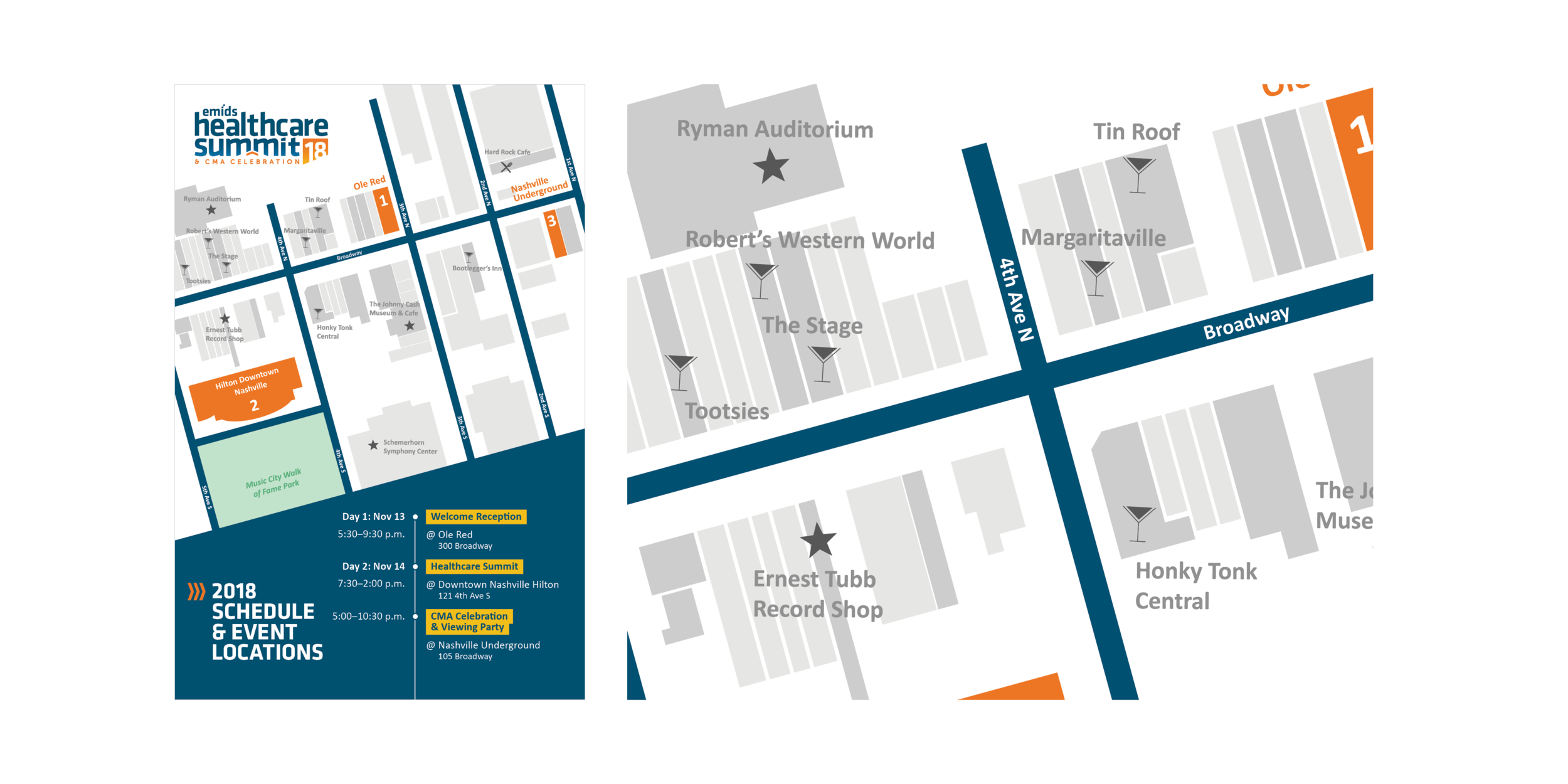This screenshot has width=1568, height=784.
Task: Select the timeline dot beside Day 2: Nov 14
Action: coord(415,567)
